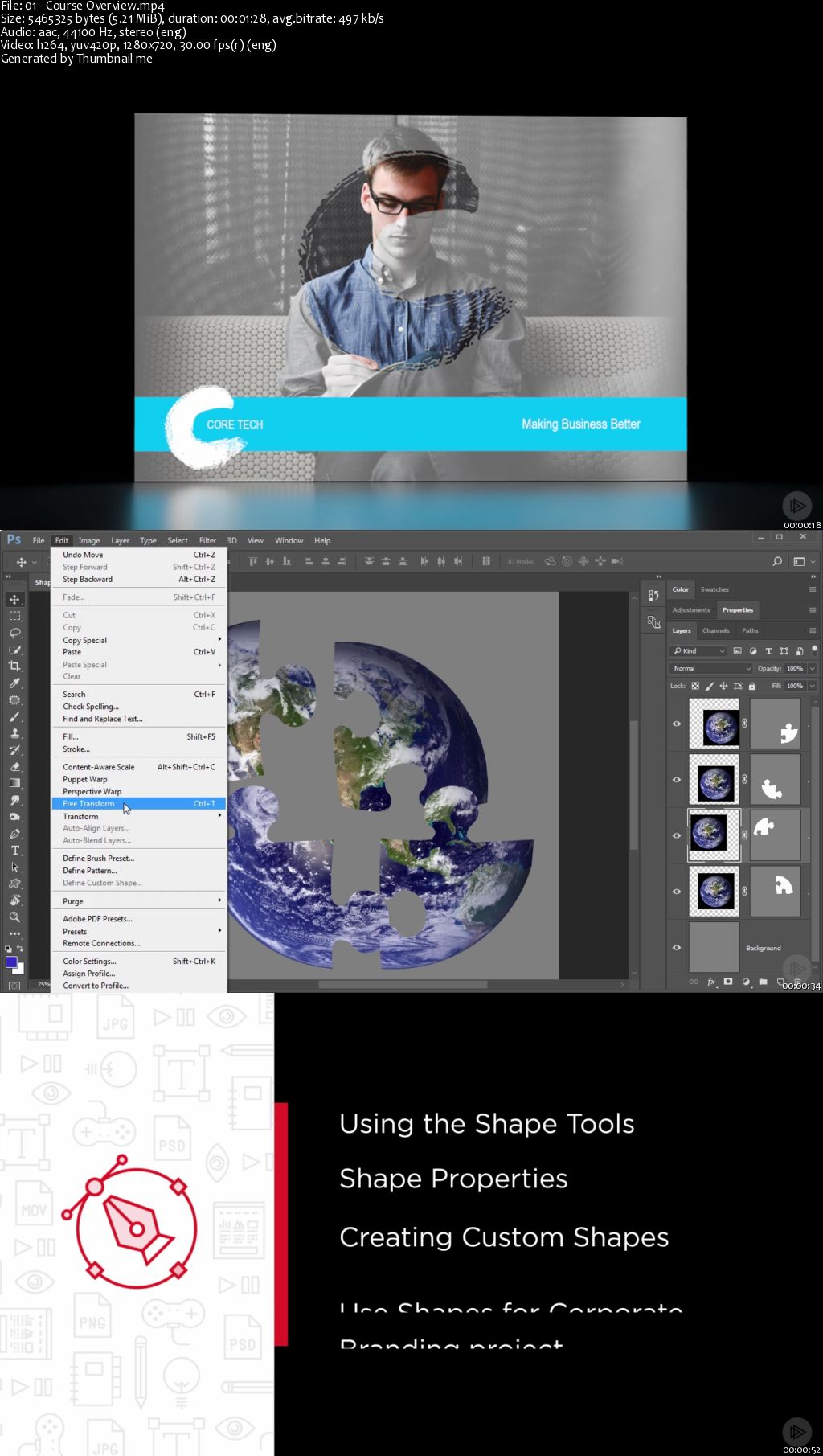Viewport: 823px width, 1456px height.
Task: Select the Eraser tool
Action: [x=14, y=767]
